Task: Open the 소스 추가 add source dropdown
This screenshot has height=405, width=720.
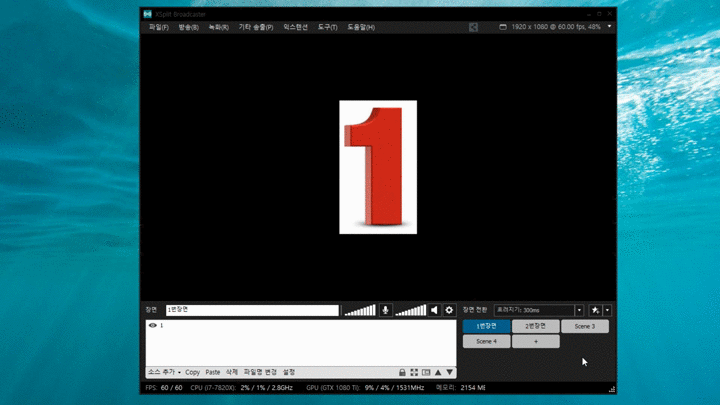Action: [x=164, y=372]
